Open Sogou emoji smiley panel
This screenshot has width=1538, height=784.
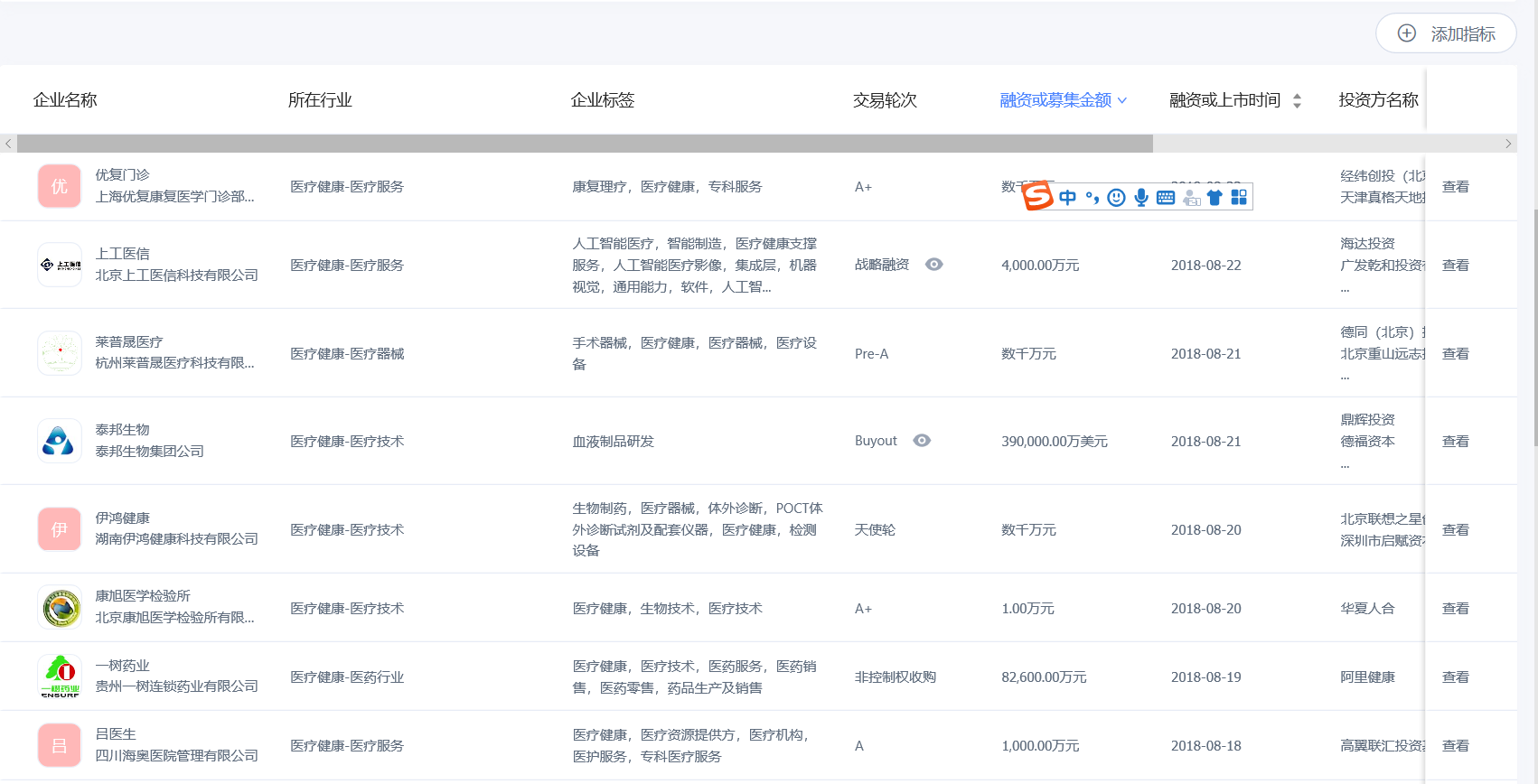tap(1117, 197)
